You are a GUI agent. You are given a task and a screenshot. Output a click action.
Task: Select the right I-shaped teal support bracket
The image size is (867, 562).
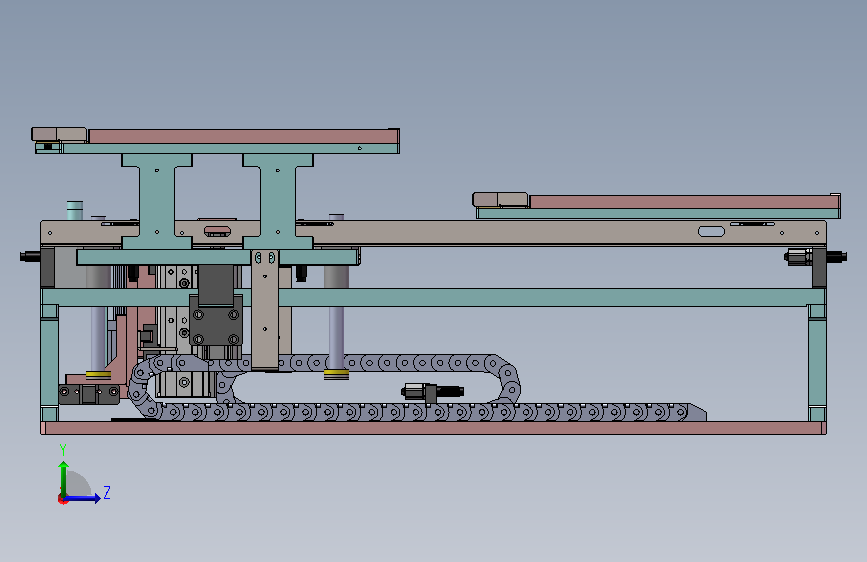coord(278,201)
